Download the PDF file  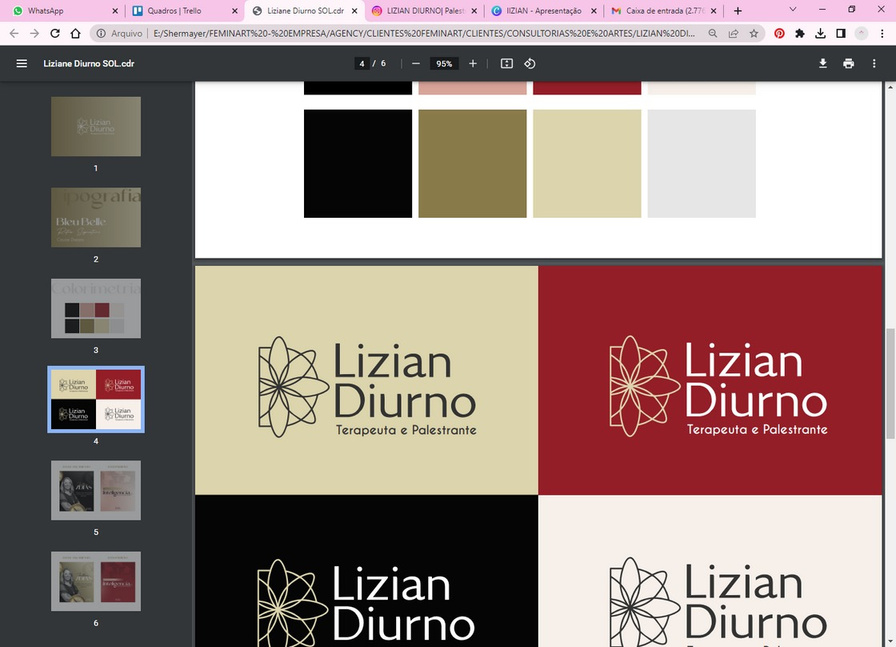tap(823, 63)
